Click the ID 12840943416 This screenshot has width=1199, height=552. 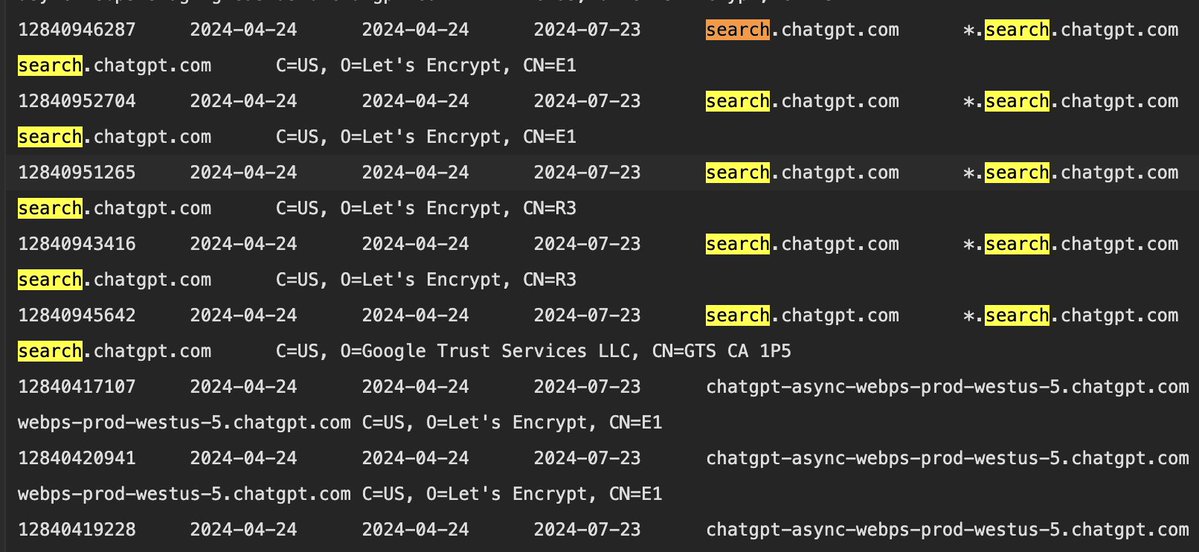click(x=76, y=245)
